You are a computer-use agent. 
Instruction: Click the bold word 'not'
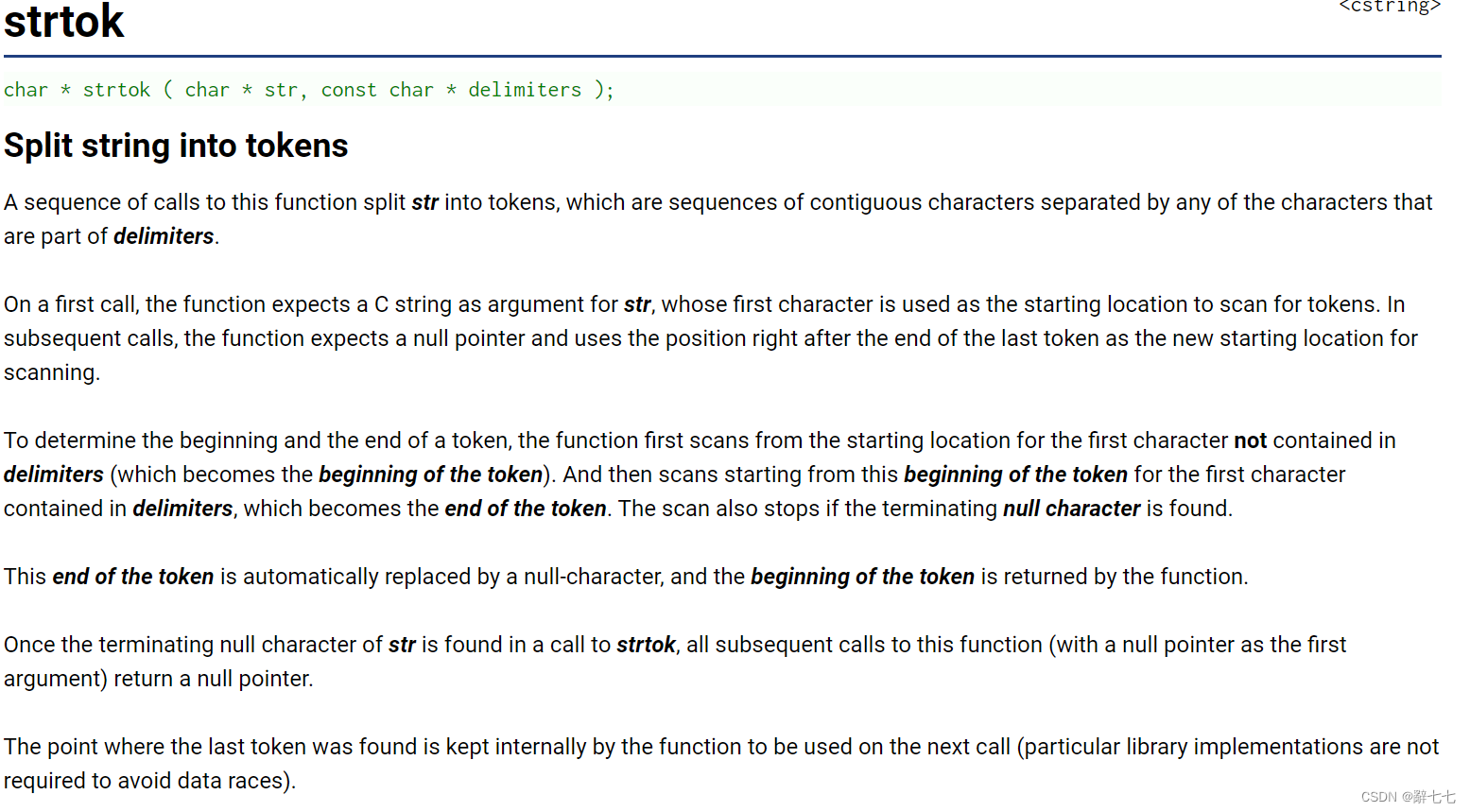tap(1250, 441)
